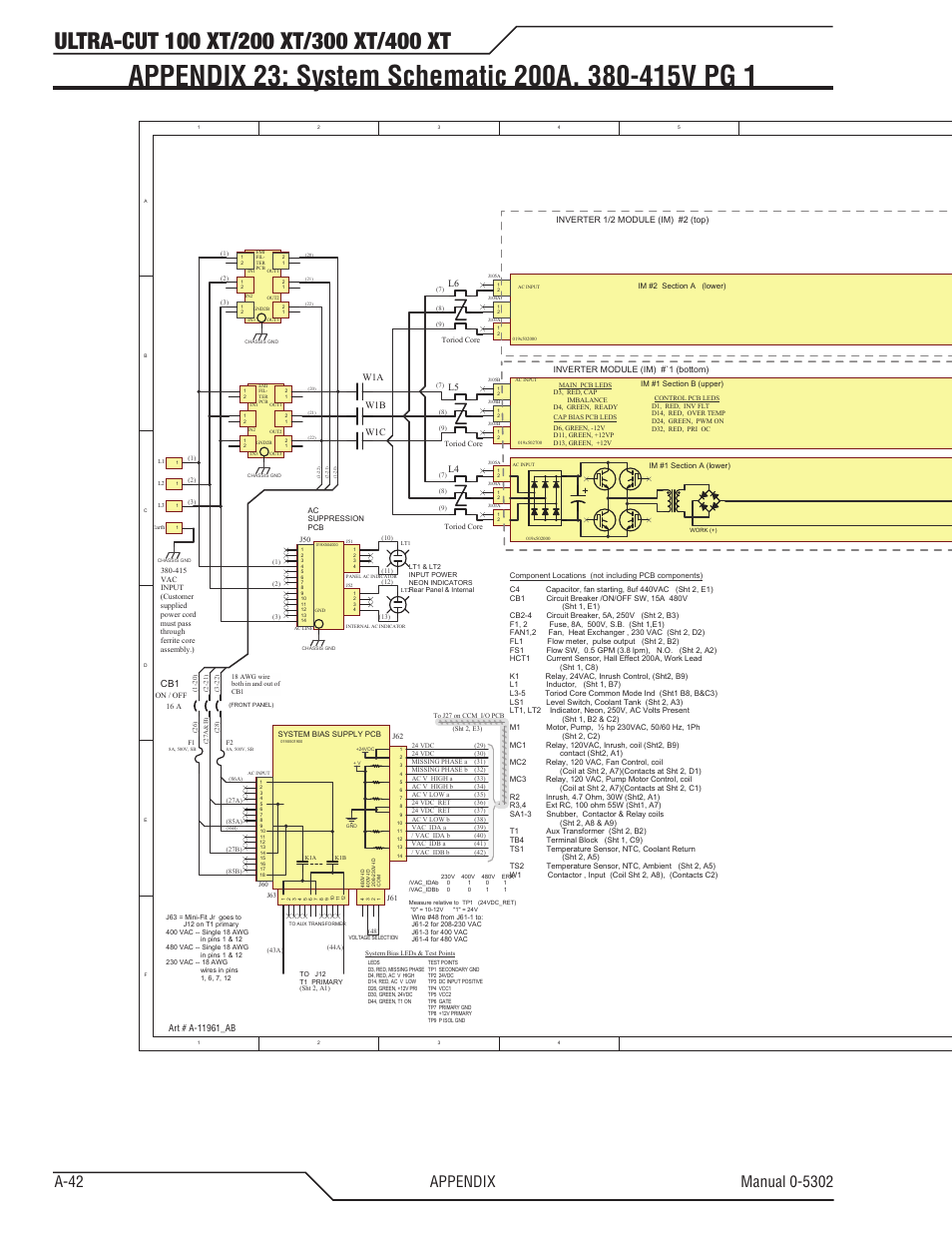This screenshot has height=1233, width=952.
Task: Click the '18 AWG wire both in and out' note
Action: [x=255, y=684]
